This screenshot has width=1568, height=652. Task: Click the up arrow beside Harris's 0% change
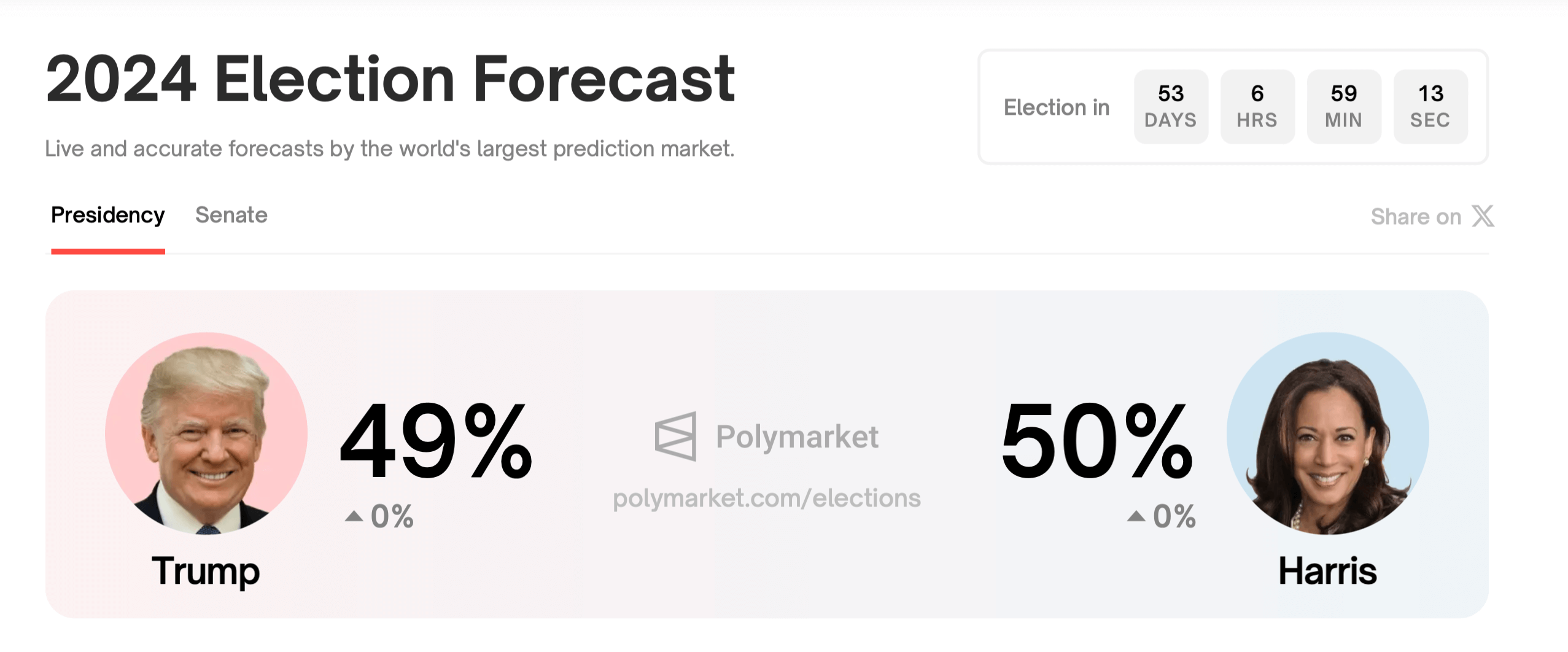click(x=1136, y=516)
